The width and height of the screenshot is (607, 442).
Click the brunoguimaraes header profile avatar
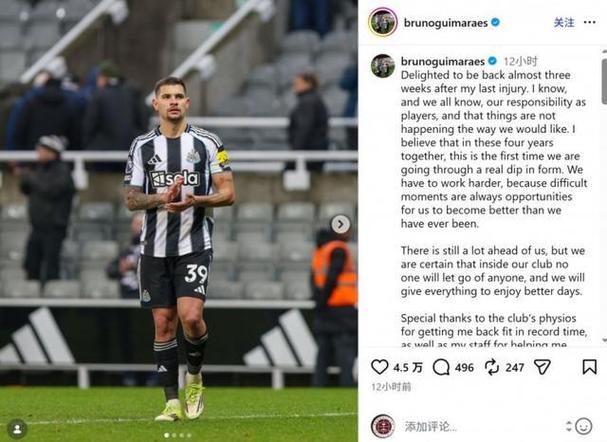tap(383, 22)
